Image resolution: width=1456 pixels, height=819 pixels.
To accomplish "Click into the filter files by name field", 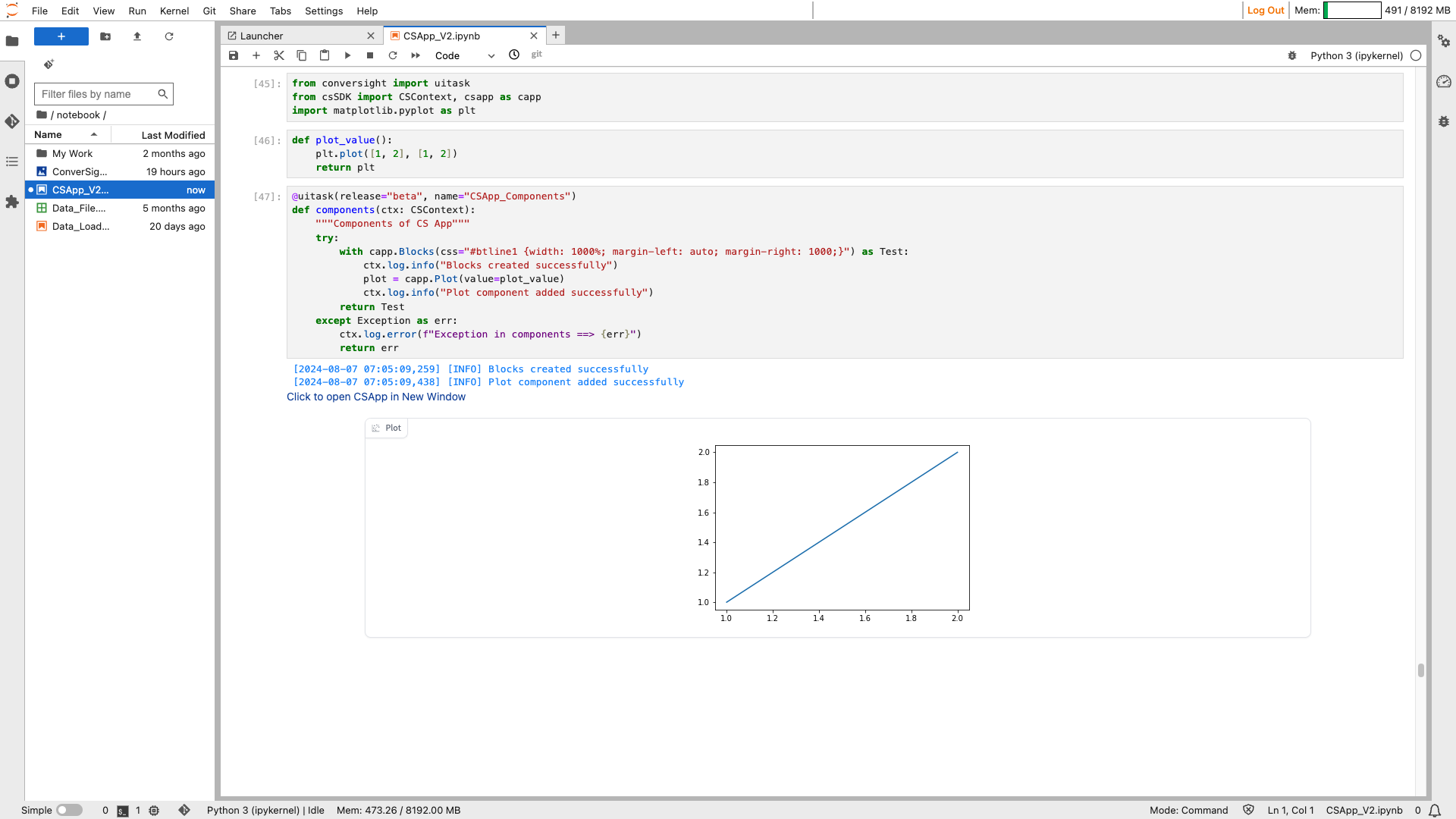I will tap(104, 94).
